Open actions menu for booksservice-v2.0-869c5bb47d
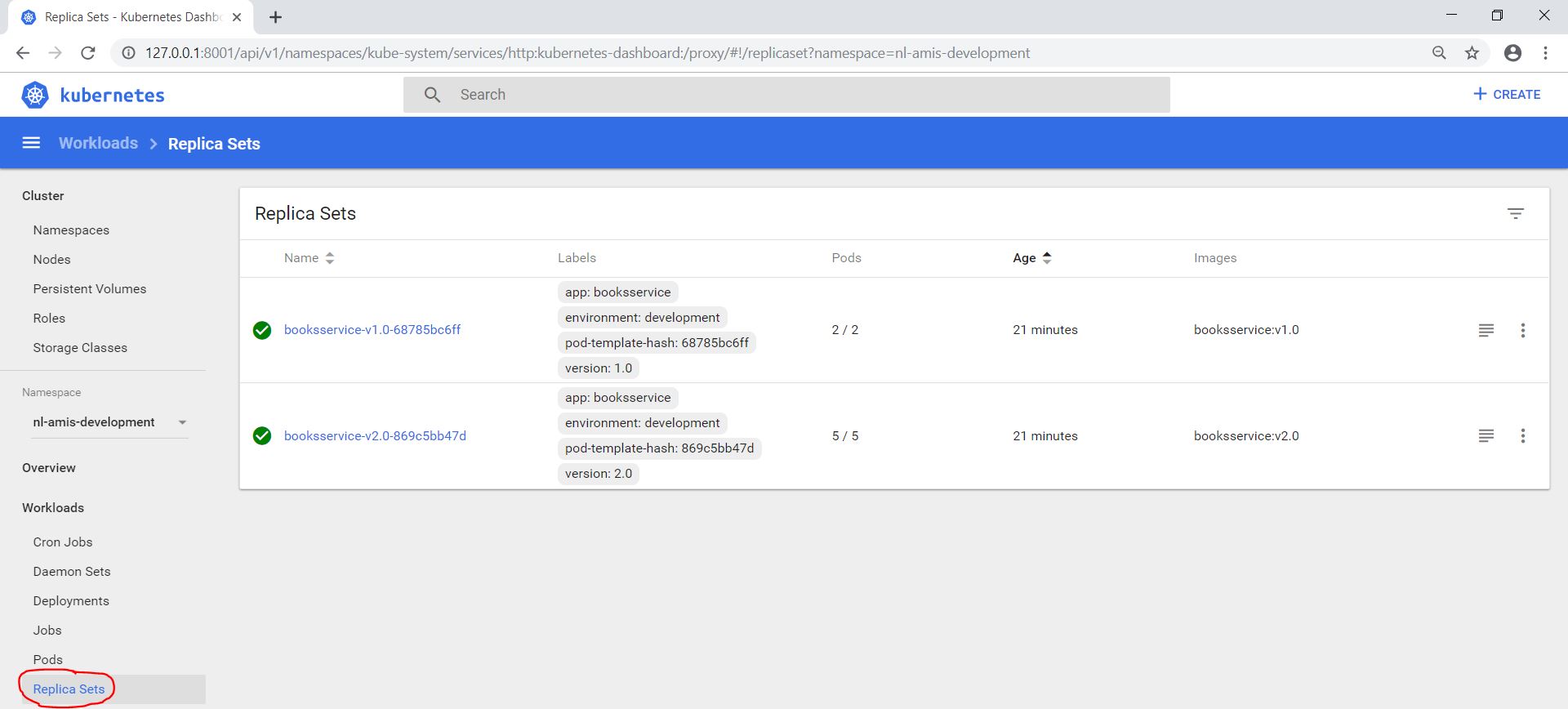 pos(1522,436)
